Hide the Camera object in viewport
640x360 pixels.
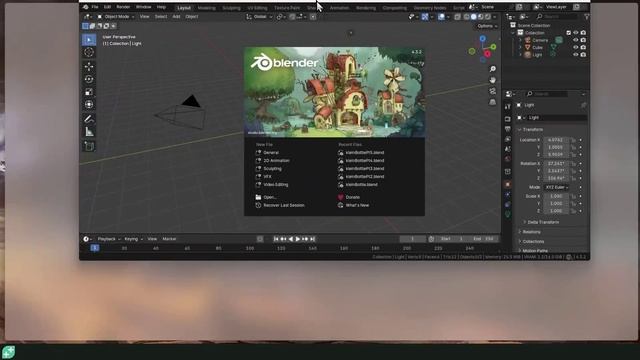tap(576, 40)
